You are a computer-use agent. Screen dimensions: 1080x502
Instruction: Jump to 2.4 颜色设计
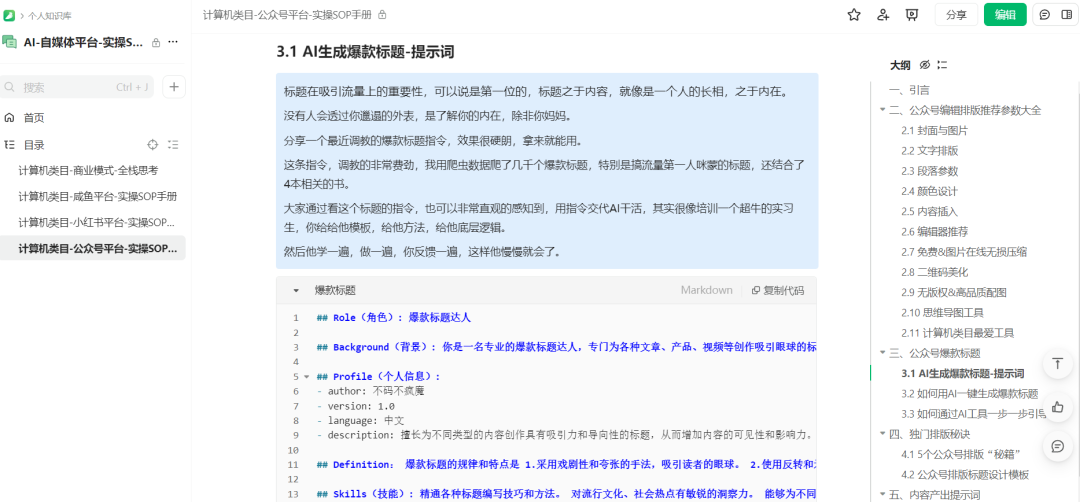coord(929,191)
